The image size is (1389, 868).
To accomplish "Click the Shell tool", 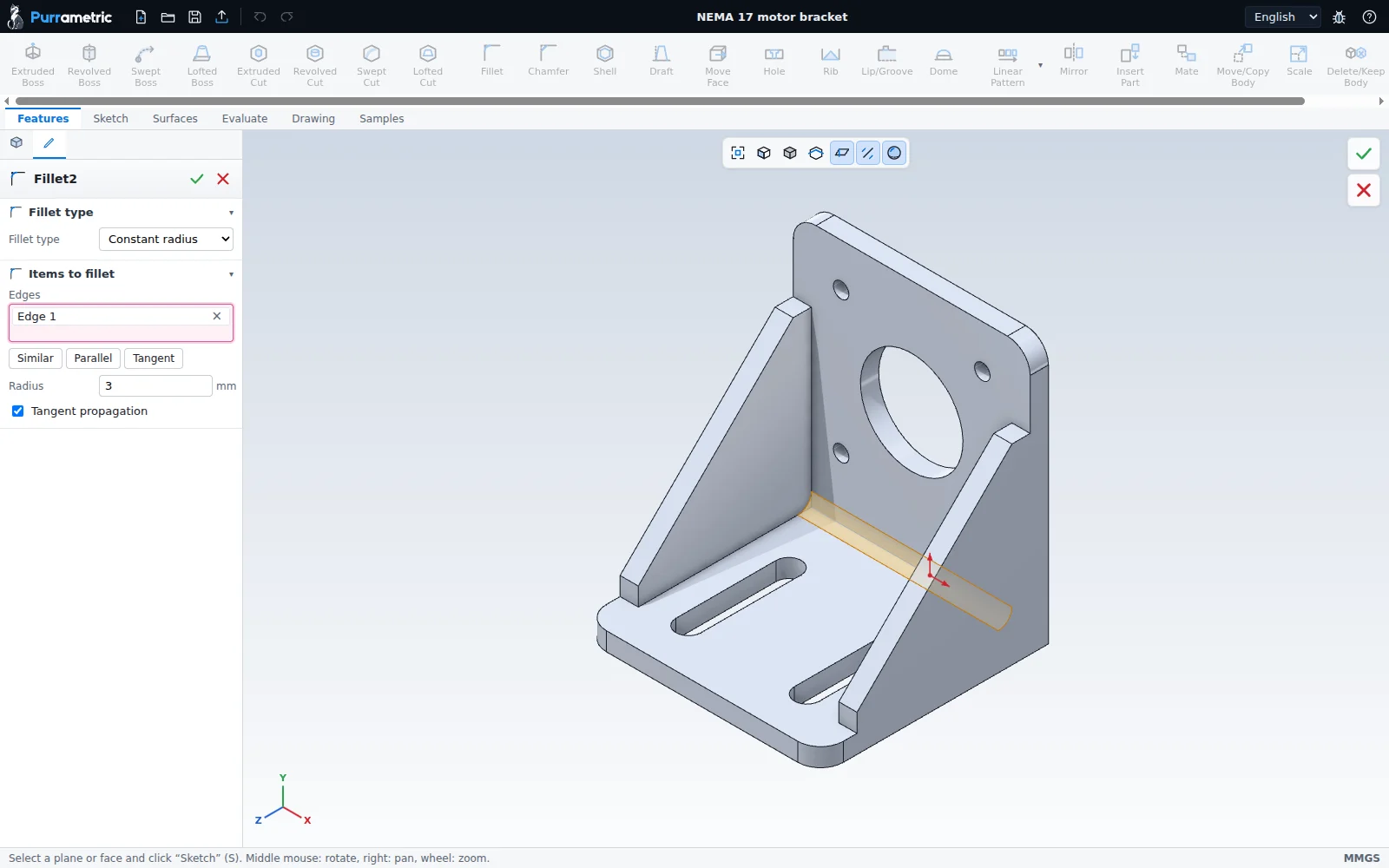I will point(605,60).
